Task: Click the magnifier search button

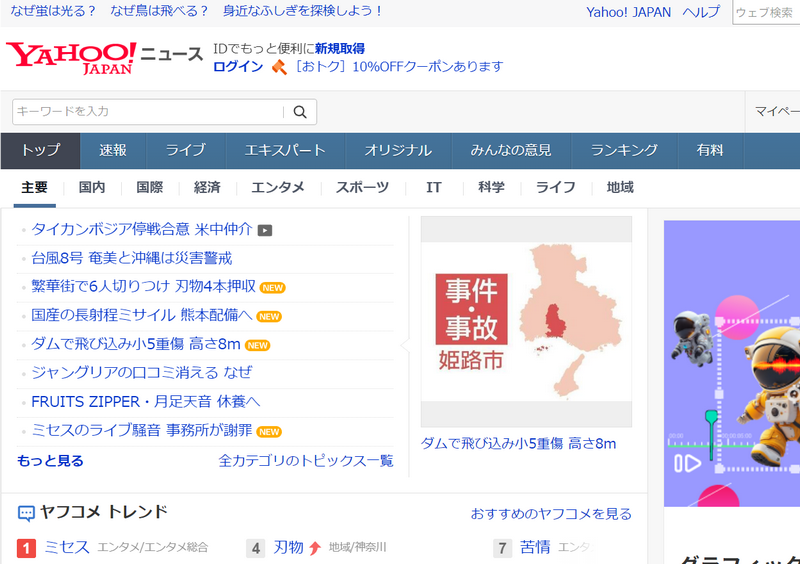Action: pos(300,112)
